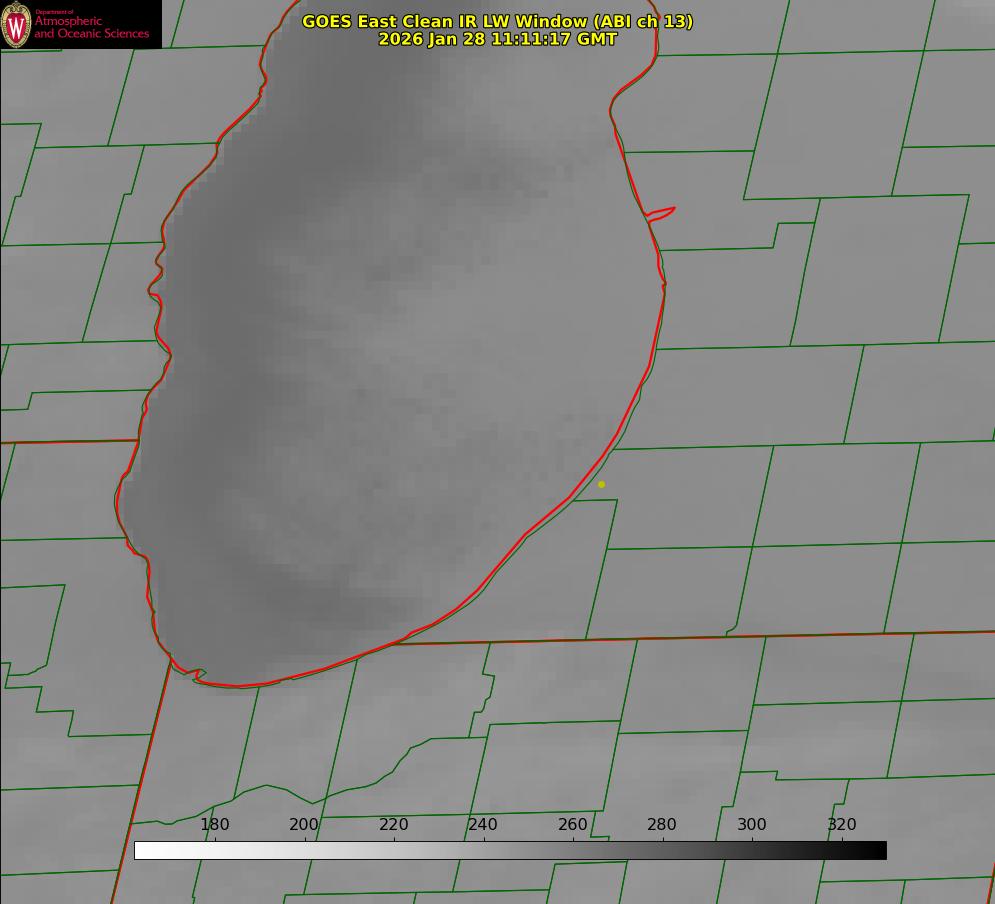Viewport: 995px width, 904px height.
Task: Click the yellow dot marker near the lakeshore
Action: tap(602, 484)
